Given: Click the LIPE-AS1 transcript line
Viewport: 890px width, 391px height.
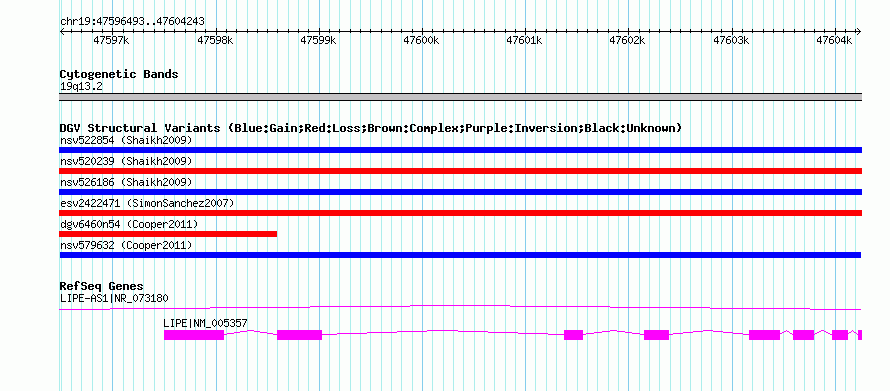Looking at the screenshot, I should (460, 308).
